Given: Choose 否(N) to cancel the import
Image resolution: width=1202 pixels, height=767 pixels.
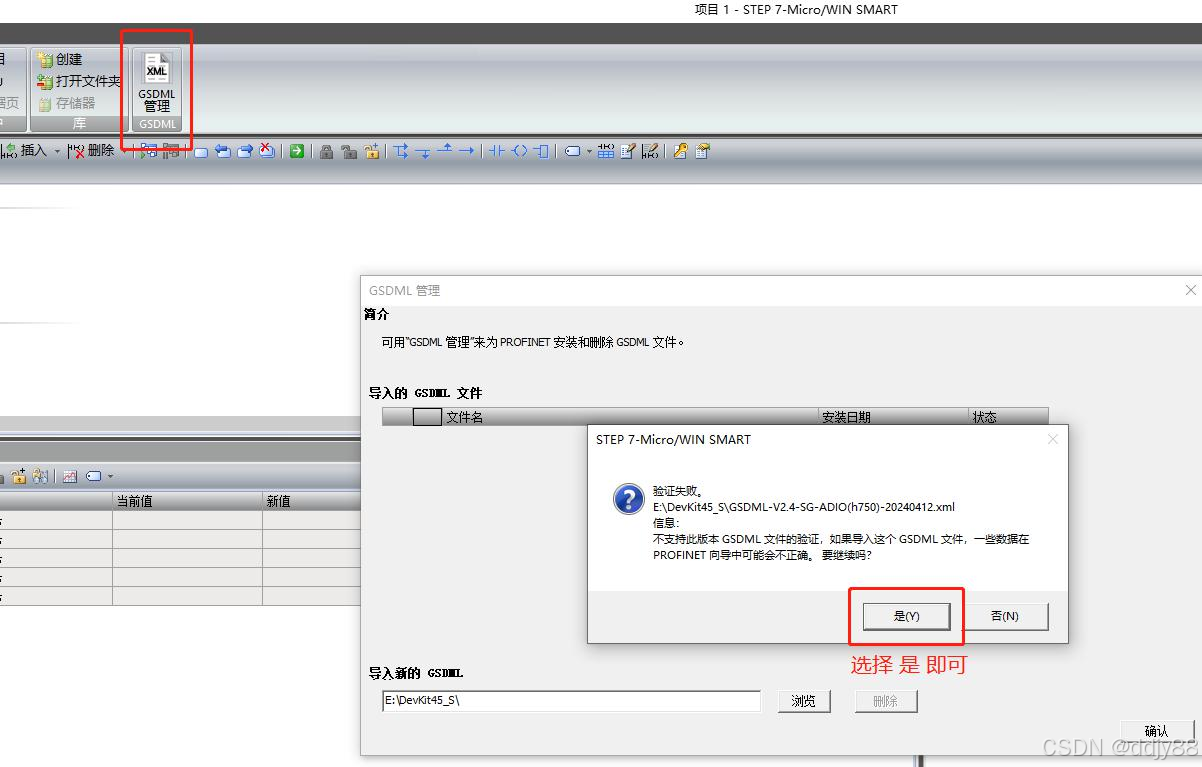Looking at the screenshot, I should click(x=1004, y=616).
